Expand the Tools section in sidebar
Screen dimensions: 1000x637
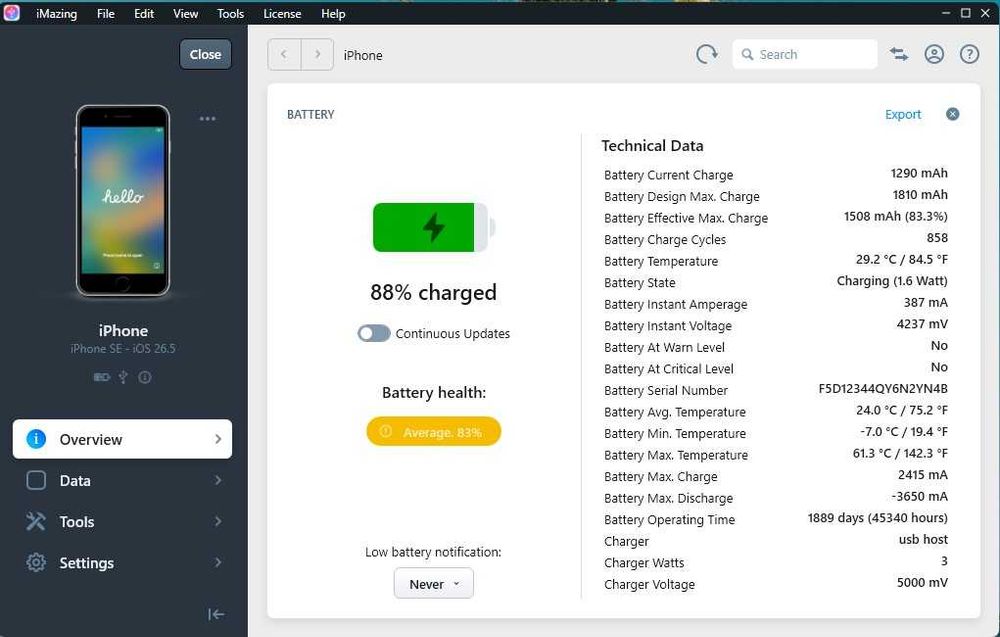click(122, 522)
